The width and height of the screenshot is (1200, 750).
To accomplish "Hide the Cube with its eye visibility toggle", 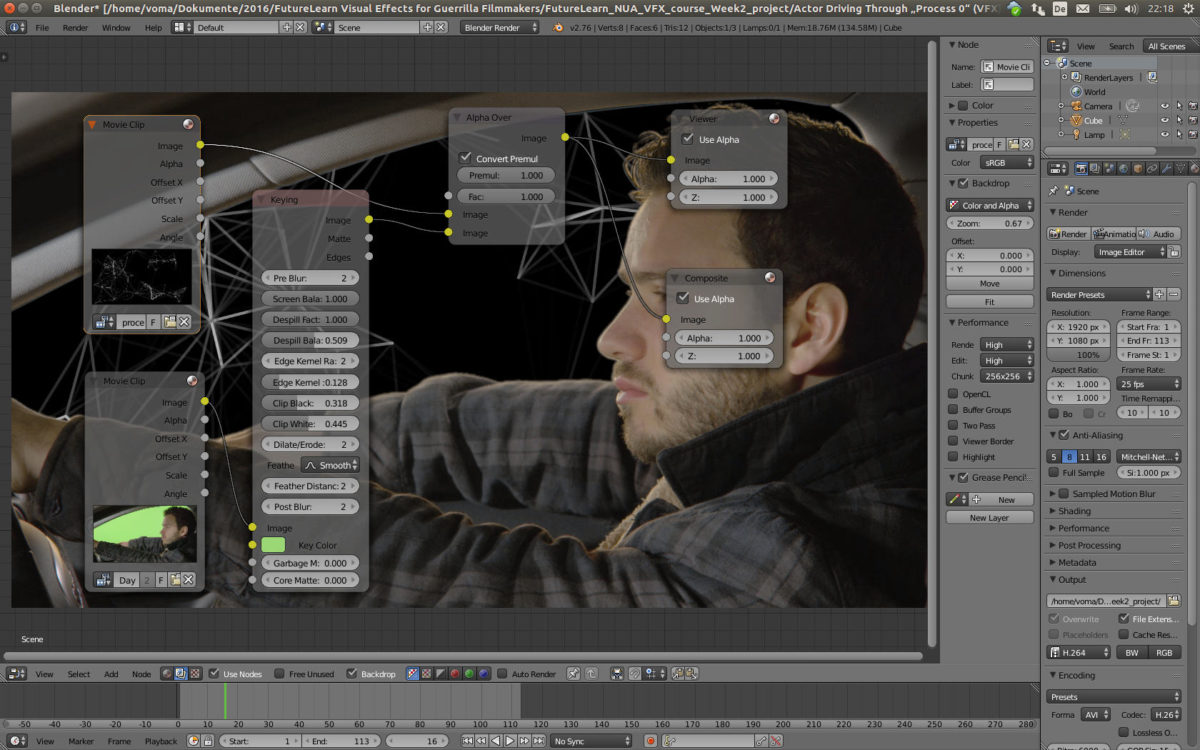I will click(x=1165, y=120).
